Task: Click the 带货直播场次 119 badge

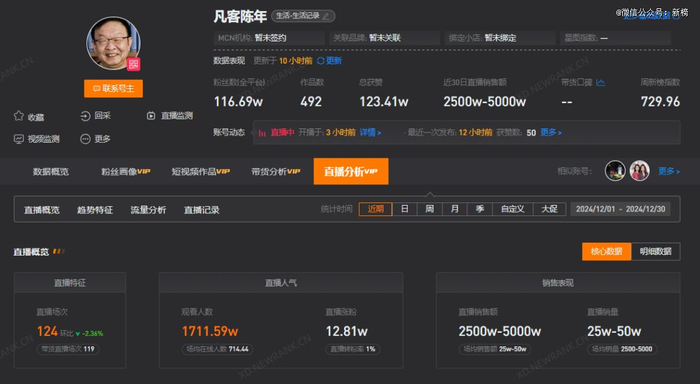Action: pyautogui.click(x=68, y=349)
